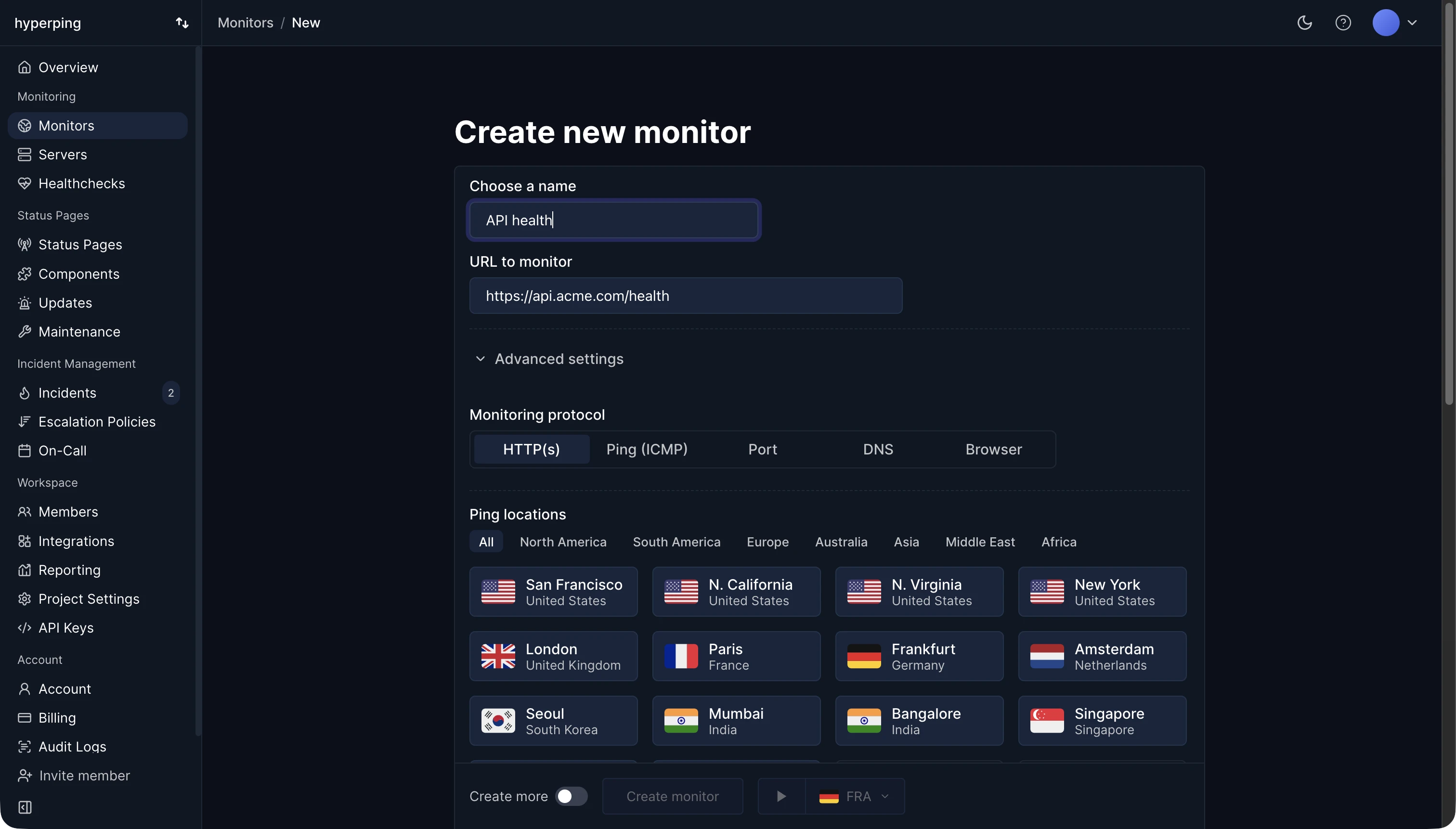The width and height of the screenshot is (1456, 829).
Task: Select Singapore ping location
Action: [x=1102, y=721]
